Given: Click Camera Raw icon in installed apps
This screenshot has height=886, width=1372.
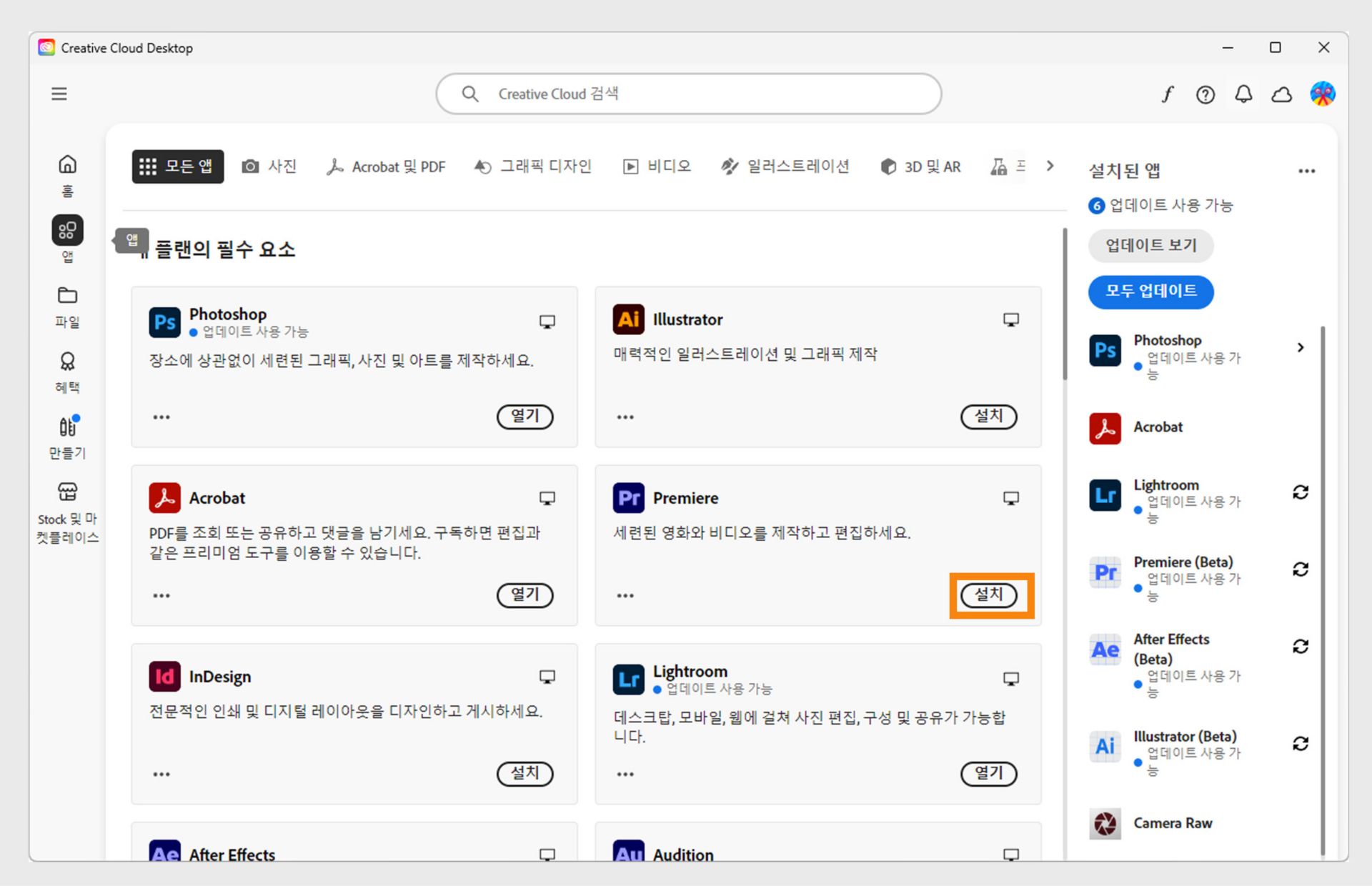Looking at the screenshot, I should 1105,823.
